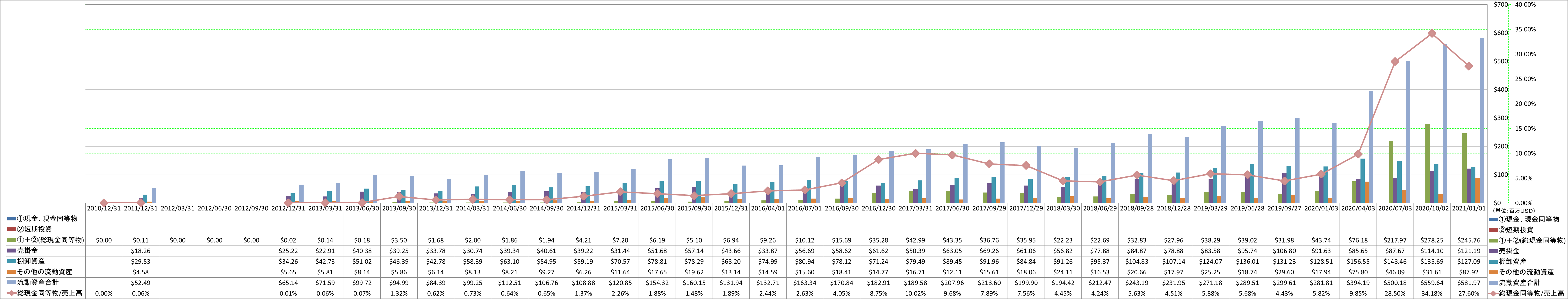Image resolution: width=1568 pixels, height=299 pixels.
Task: Click the cell showing $35.28
Action: tap(878, 240)
